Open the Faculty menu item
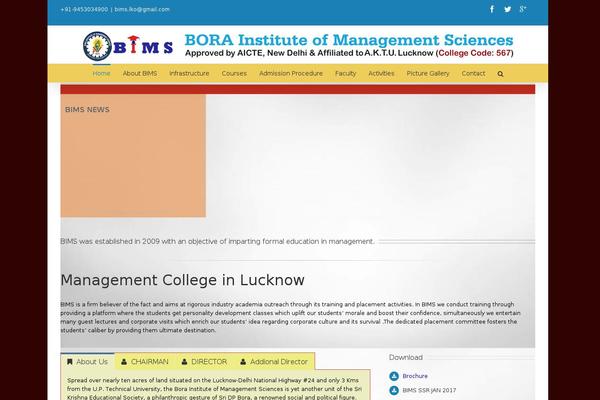Image resolution: width=600 pixels, height=400 pixels. tap(346, 73)
